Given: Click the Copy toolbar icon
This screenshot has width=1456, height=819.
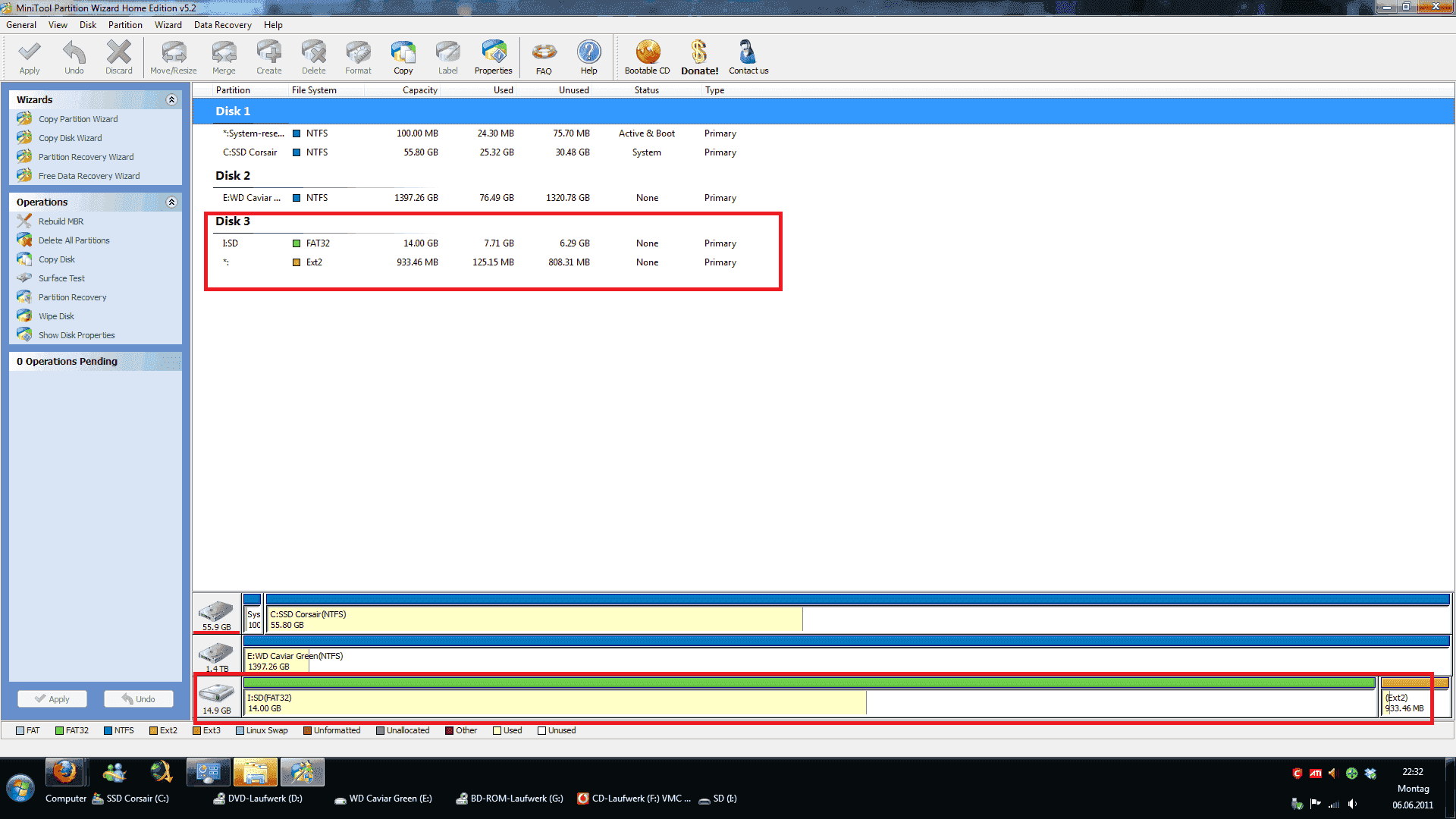Looking at the screenshot, I should click(403, 58).
